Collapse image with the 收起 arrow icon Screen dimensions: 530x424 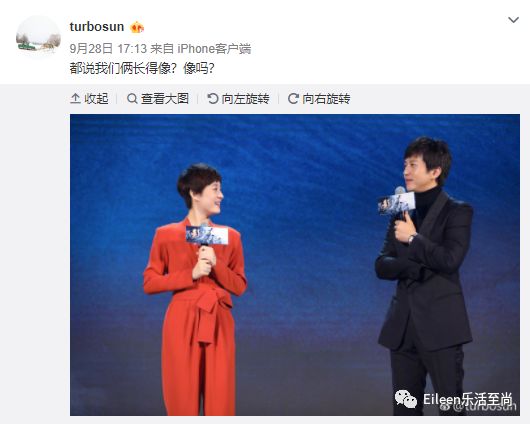pos(75,99)
